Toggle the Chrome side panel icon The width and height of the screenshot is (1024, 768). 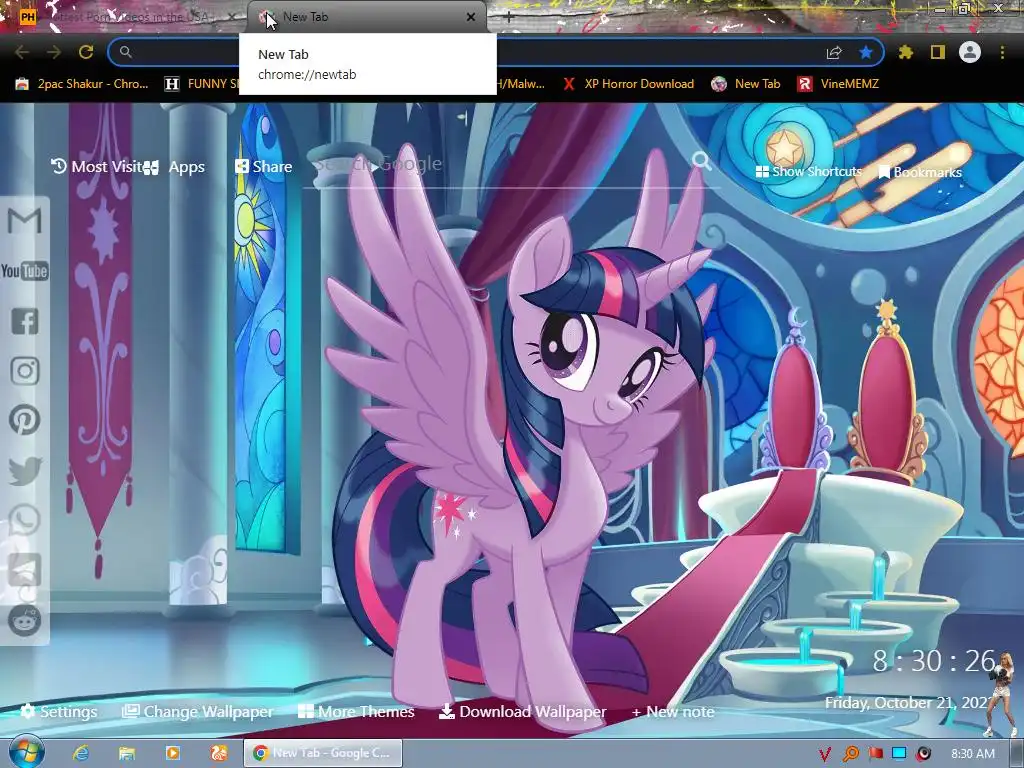pyautogui.click(x=938, y=52)
